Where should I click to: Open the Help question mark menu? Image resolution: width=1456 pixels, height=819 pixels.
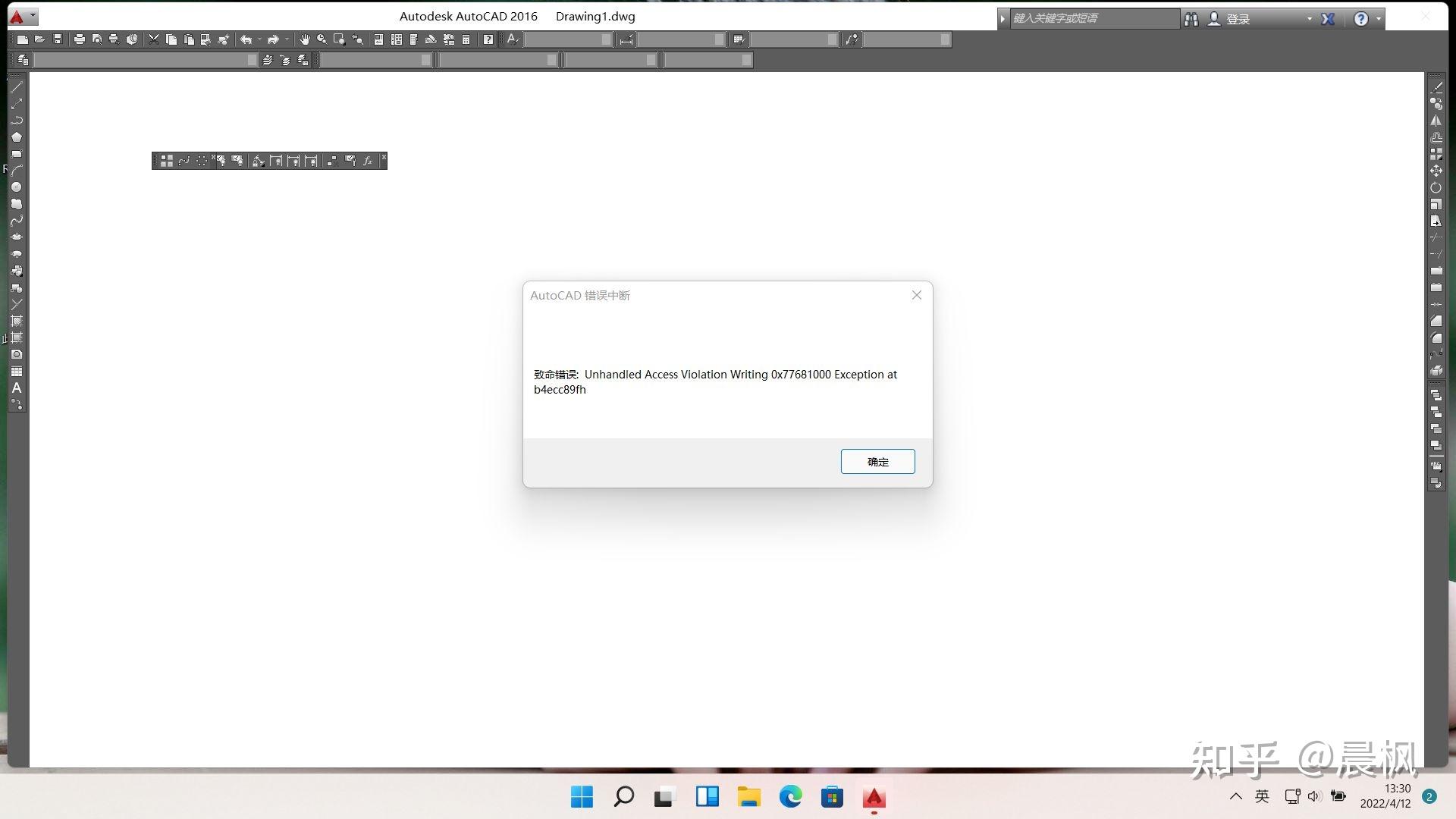[x=1361, y=19]
